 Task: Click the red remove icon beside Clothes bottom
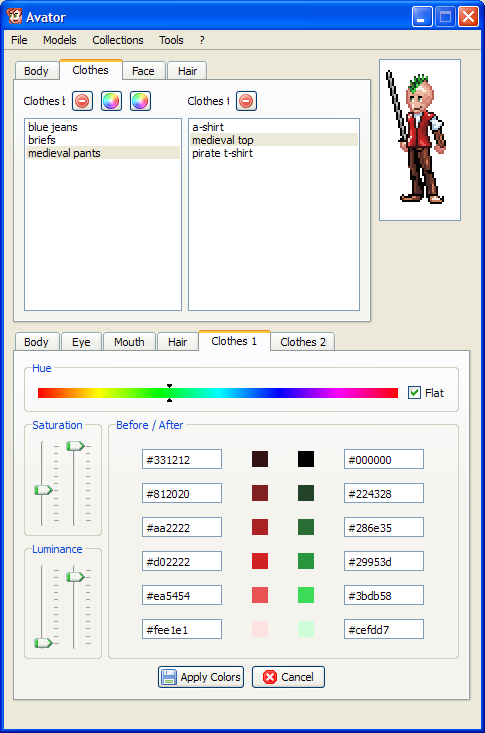click(82, 101)
